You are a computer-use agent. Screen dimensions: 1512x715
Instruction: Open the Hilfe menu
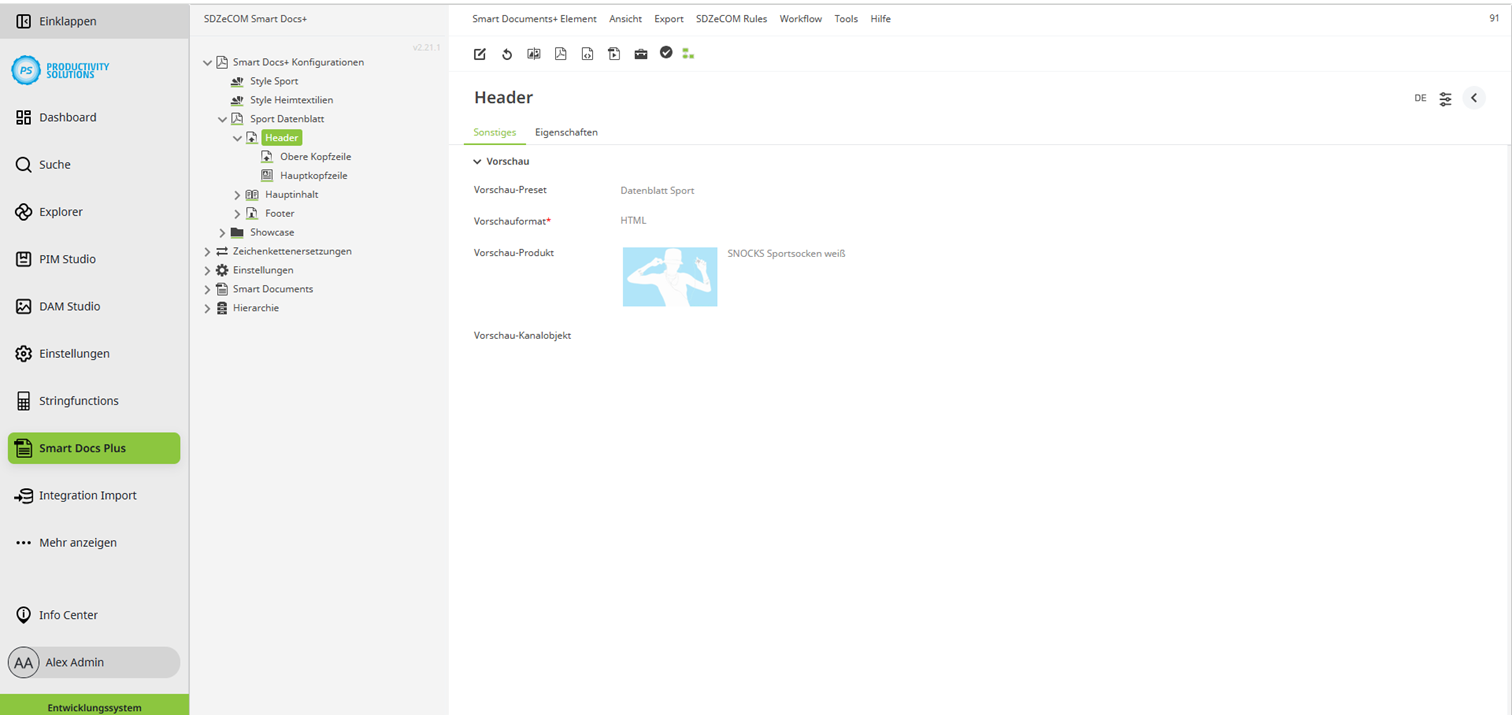[x=880, y=19]
